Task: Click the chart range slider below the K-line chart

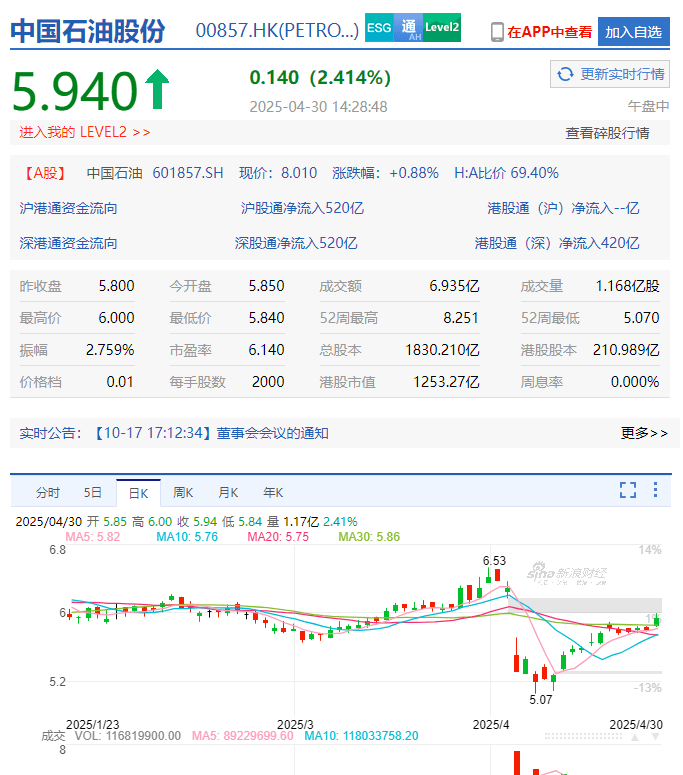Action: pyautogui.click(x=583, y=736)
